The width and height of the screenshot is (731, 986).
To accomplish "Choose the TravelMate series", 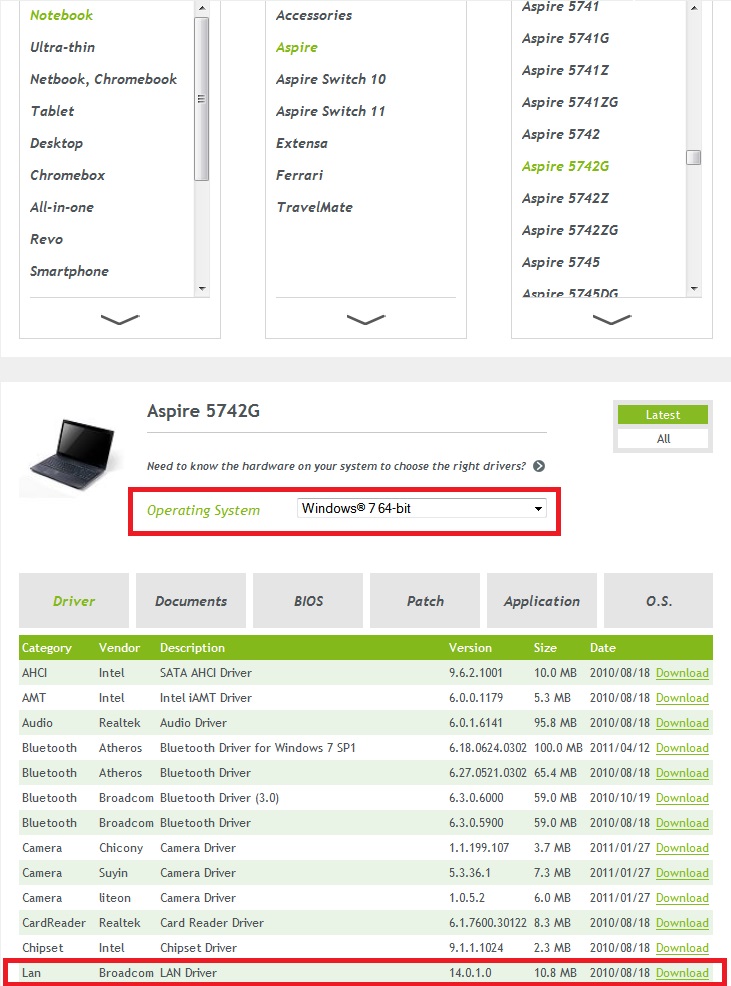I will [315, 208].
